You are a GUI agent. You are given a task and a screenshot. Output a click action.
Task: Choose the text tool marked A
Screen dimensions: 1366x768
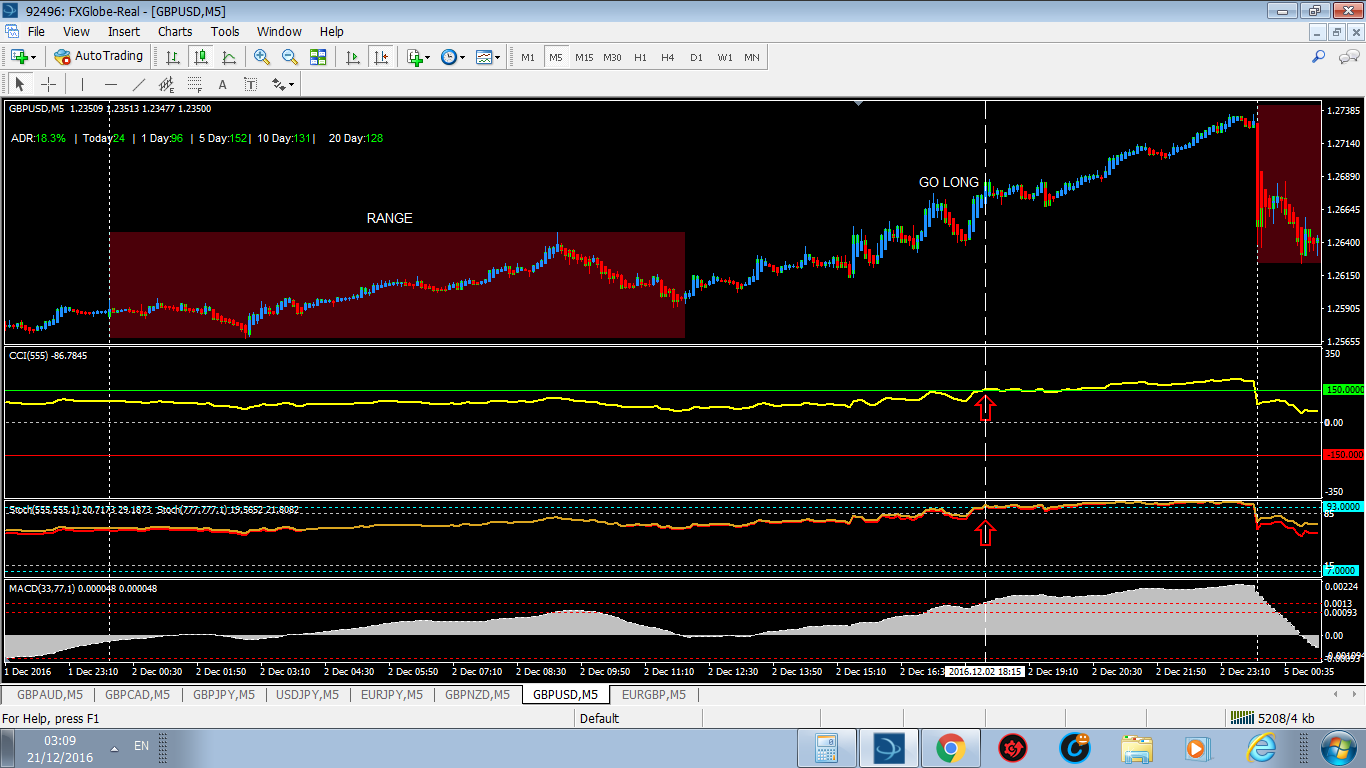[x=222, y=84]
